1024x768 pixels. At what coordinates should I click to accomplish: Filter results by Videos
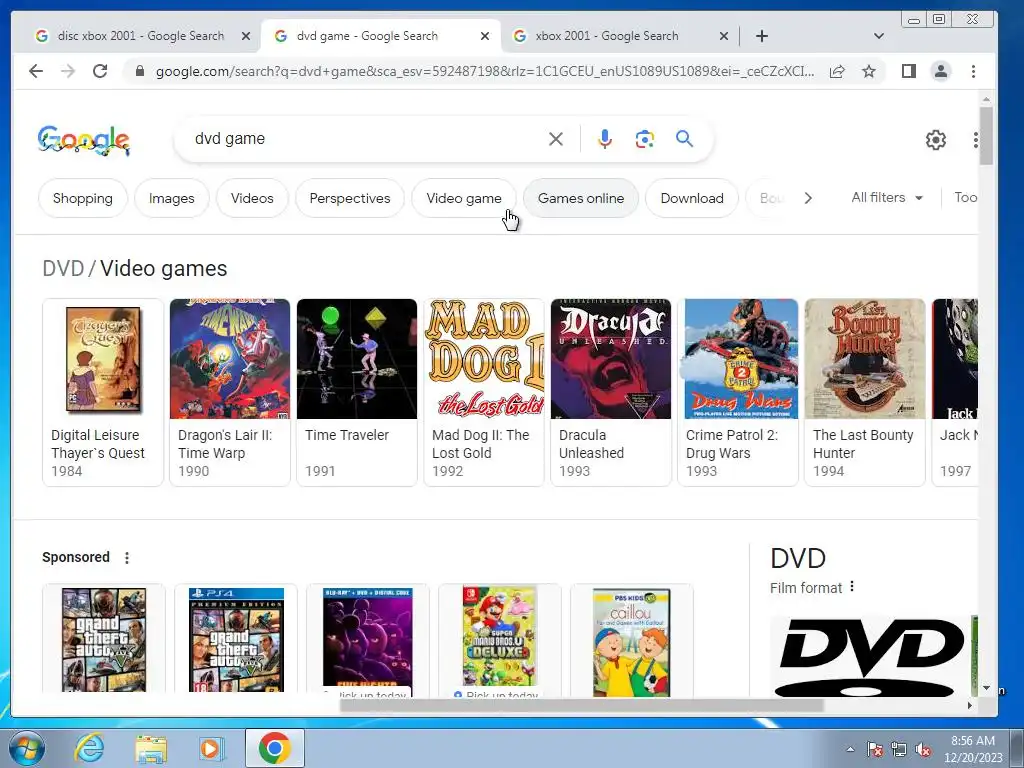point(252,198)
